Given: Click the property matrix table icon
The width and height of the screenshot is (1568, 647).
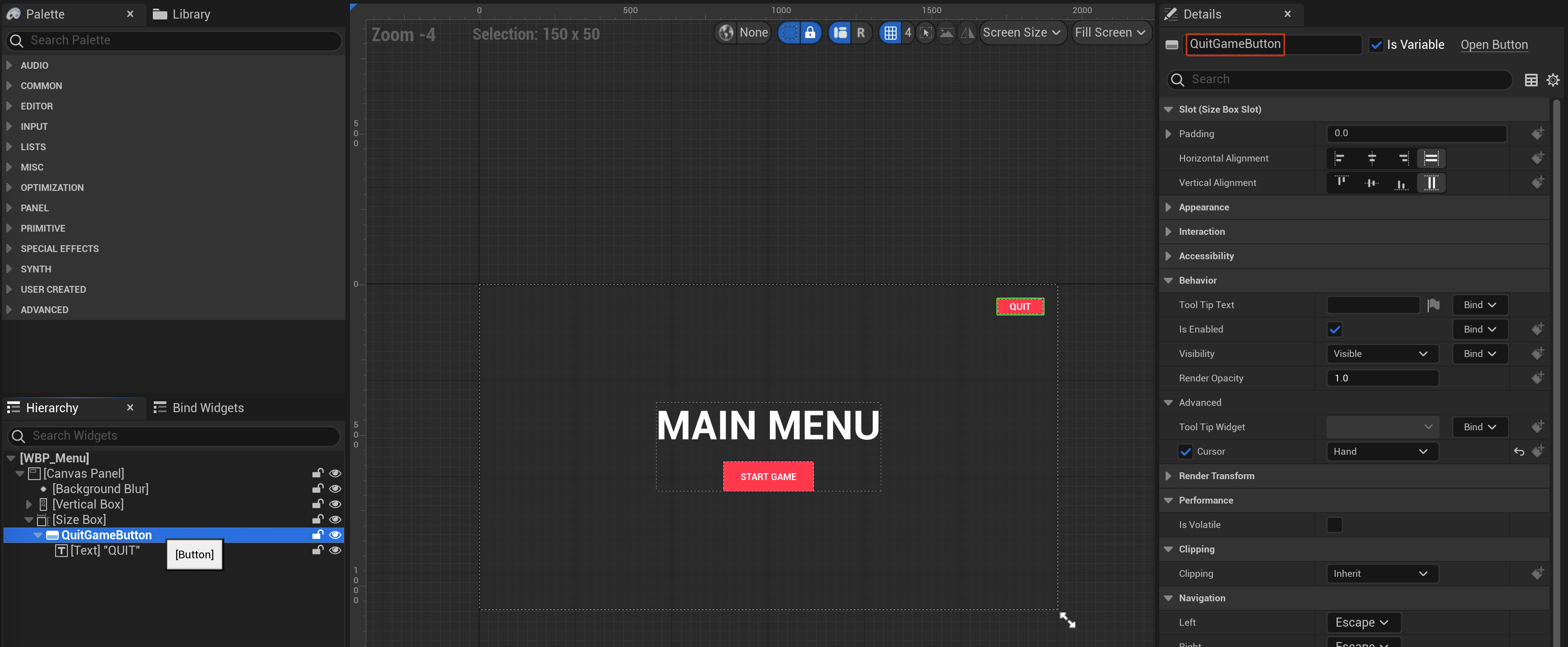Looking at the screenshot, I should [1531, 80].
